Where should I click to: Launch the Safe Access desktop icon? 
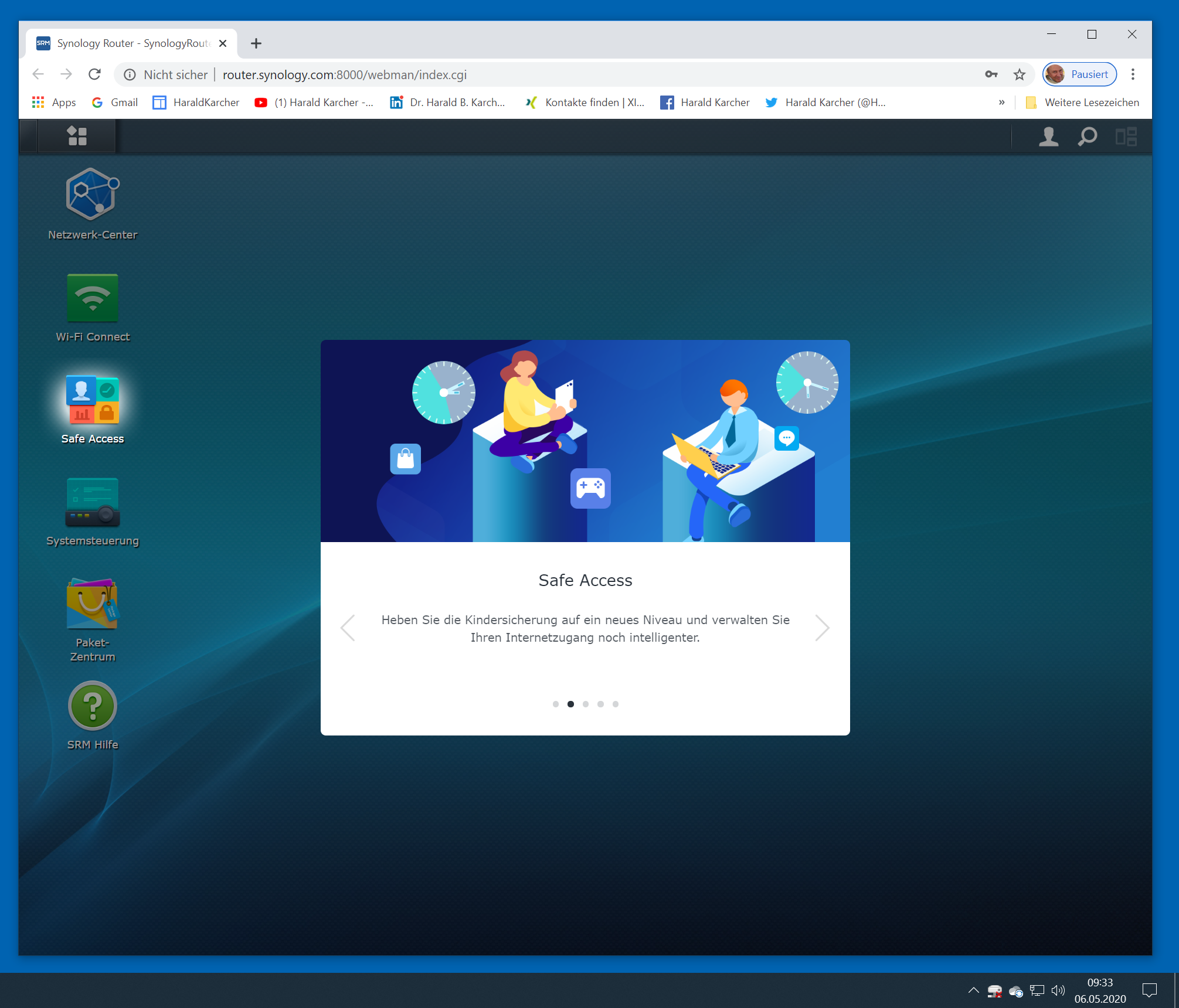click(92, 400)
